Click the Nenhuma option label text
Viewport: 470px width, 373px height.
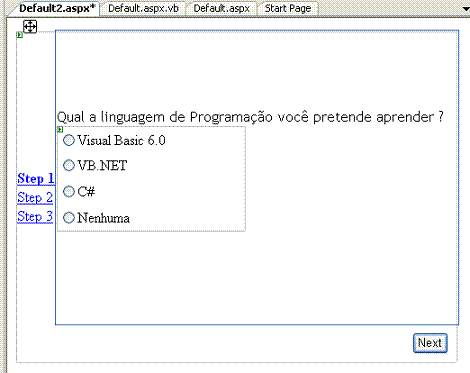pyautogui.click(x=103, y=218)
